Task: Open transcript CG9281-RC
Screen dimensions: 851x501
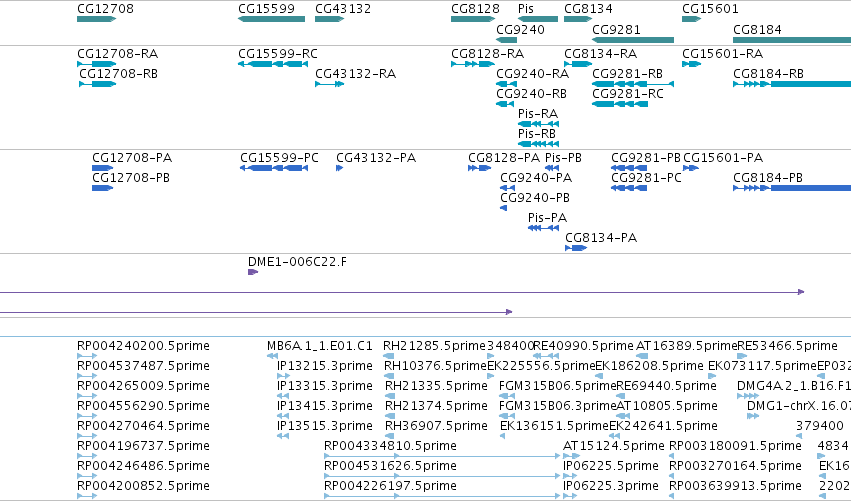Action: (x=620, y=104)
